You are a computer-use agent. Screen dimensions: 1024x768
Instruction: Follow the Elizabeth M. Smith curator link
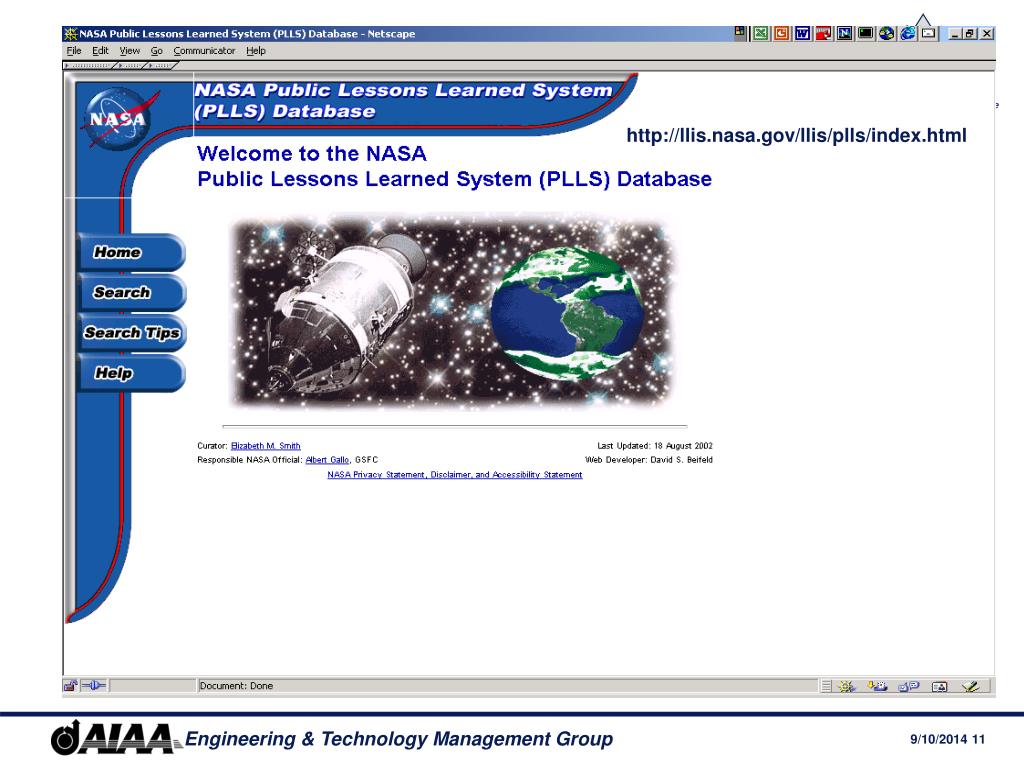point(266,445)
